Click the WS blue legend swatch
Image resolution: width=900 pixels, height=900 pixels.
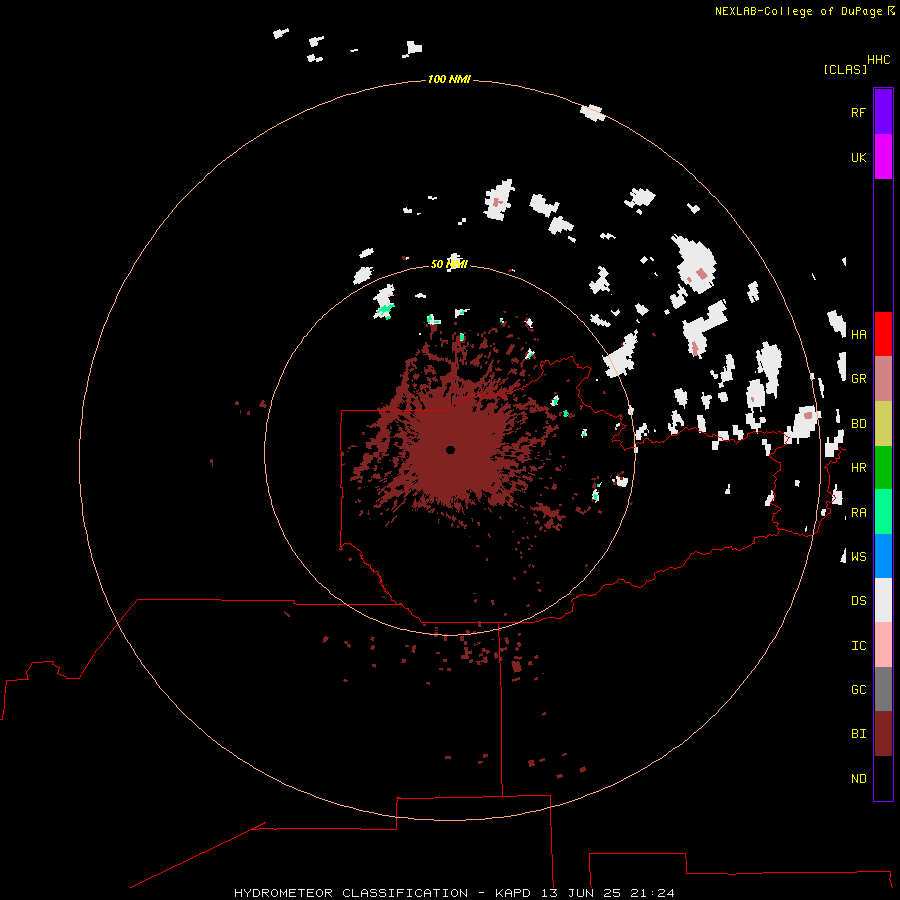click(x=883, y=556)
